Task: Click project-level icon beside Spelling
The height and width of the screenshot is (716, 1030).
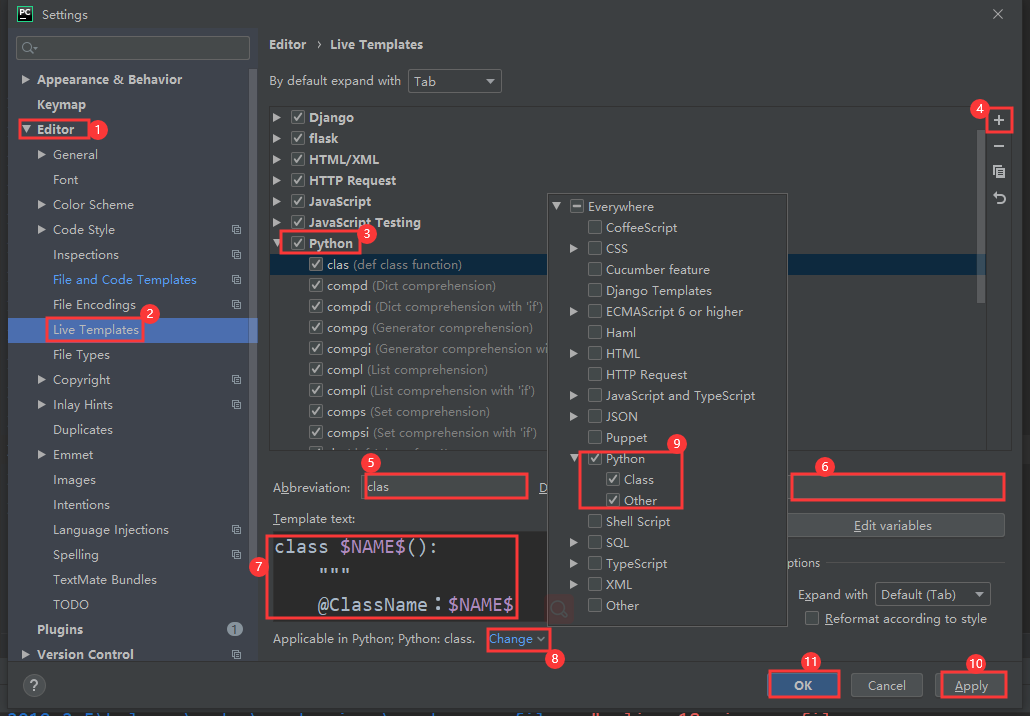Action: point(236,554)
